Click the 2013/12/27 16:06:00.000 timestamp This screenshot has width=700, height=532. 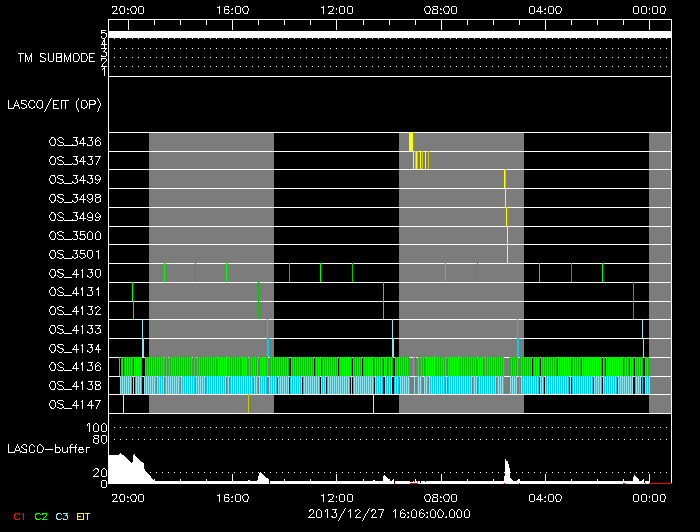pos(388,514)
